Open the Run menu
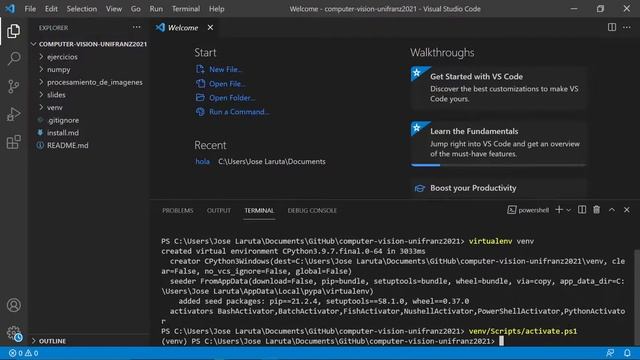640x360 pixels. pos(156,9)
